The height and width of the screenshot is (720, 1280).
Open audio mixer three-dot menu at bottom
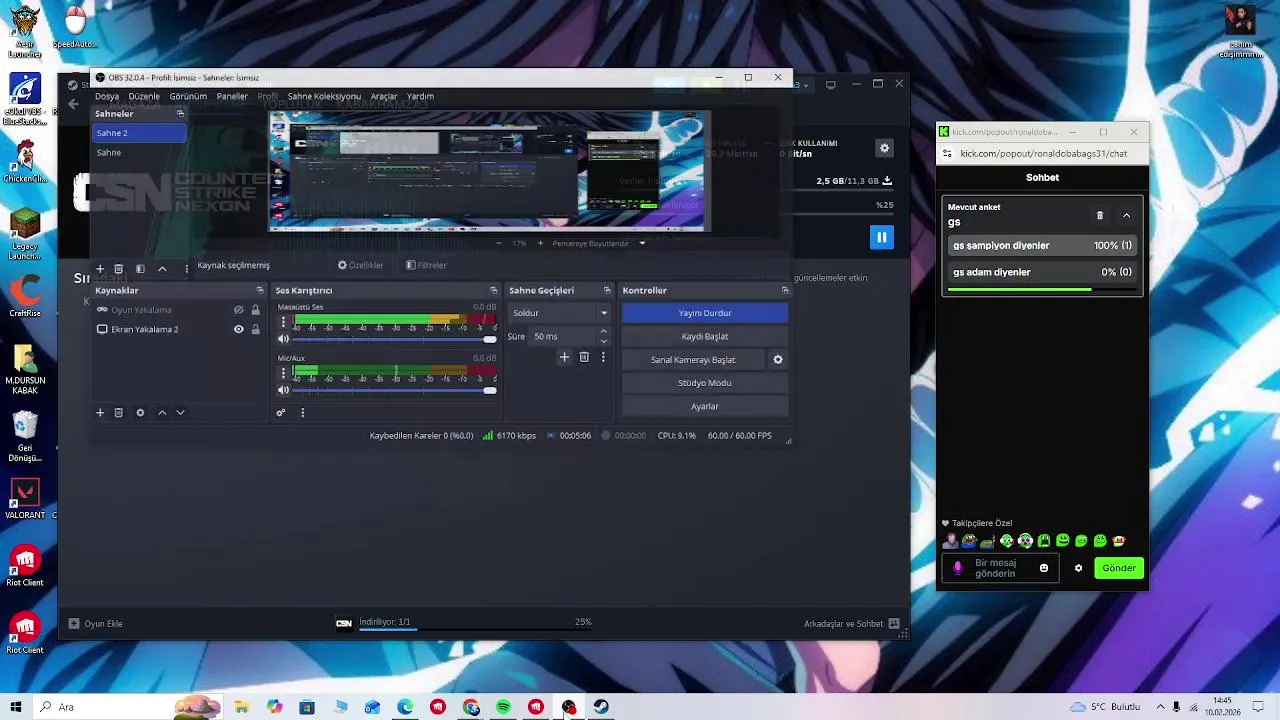click(302, 412)
